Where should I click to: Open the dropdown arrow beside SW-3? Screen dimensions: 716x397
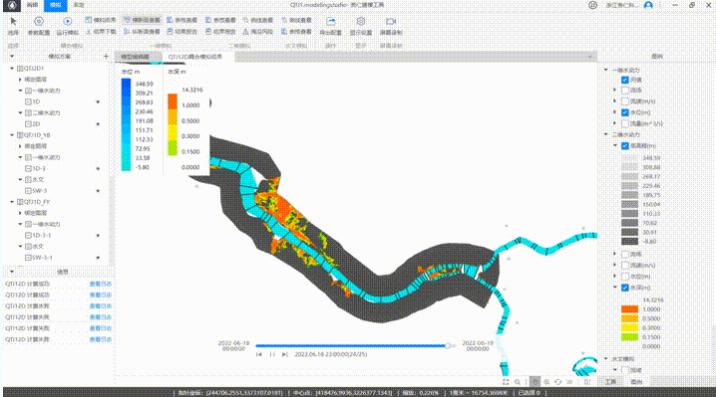coord(98,191)
